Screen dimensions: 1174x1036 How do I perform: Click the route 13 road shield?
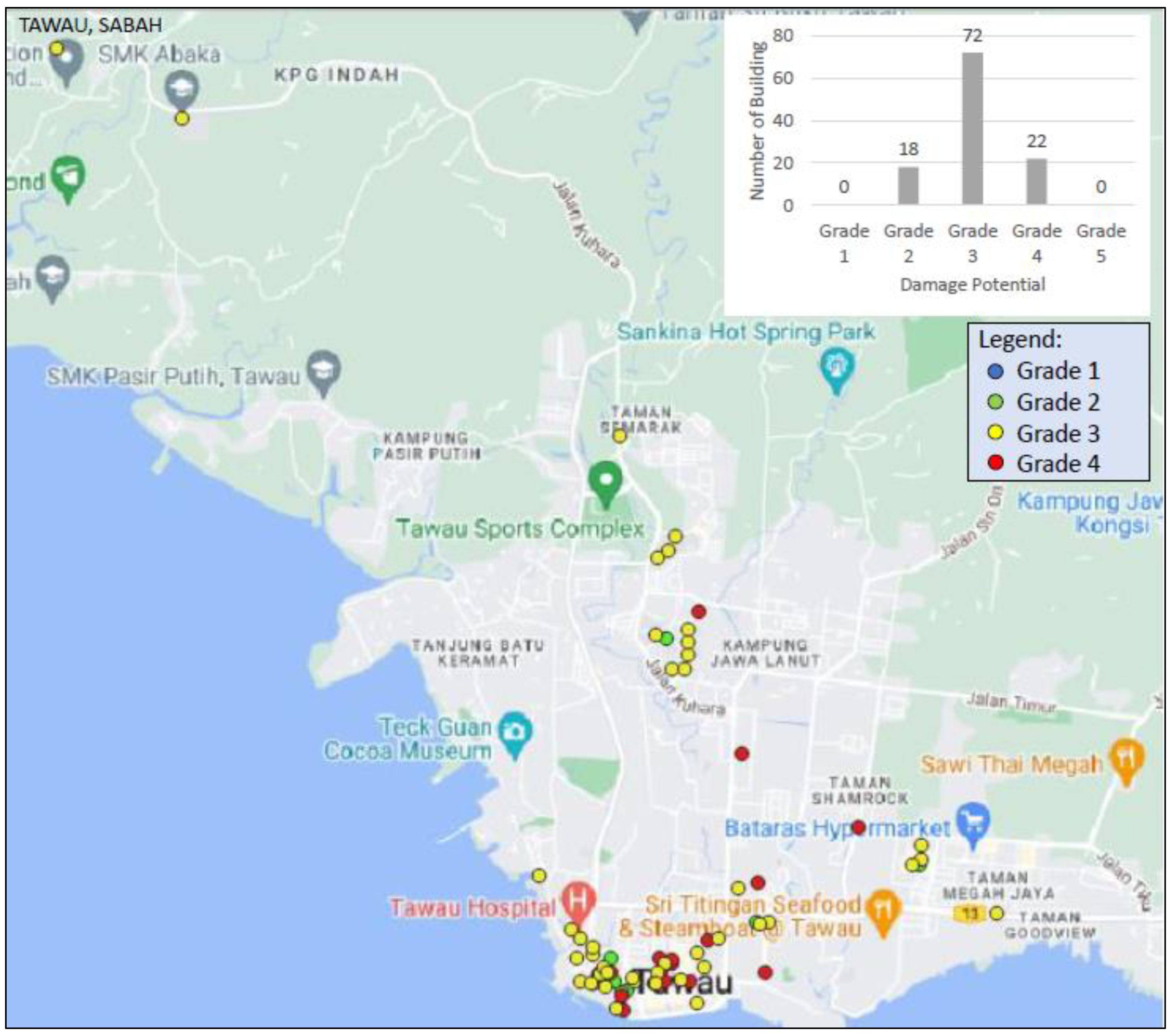pos(970,913)
